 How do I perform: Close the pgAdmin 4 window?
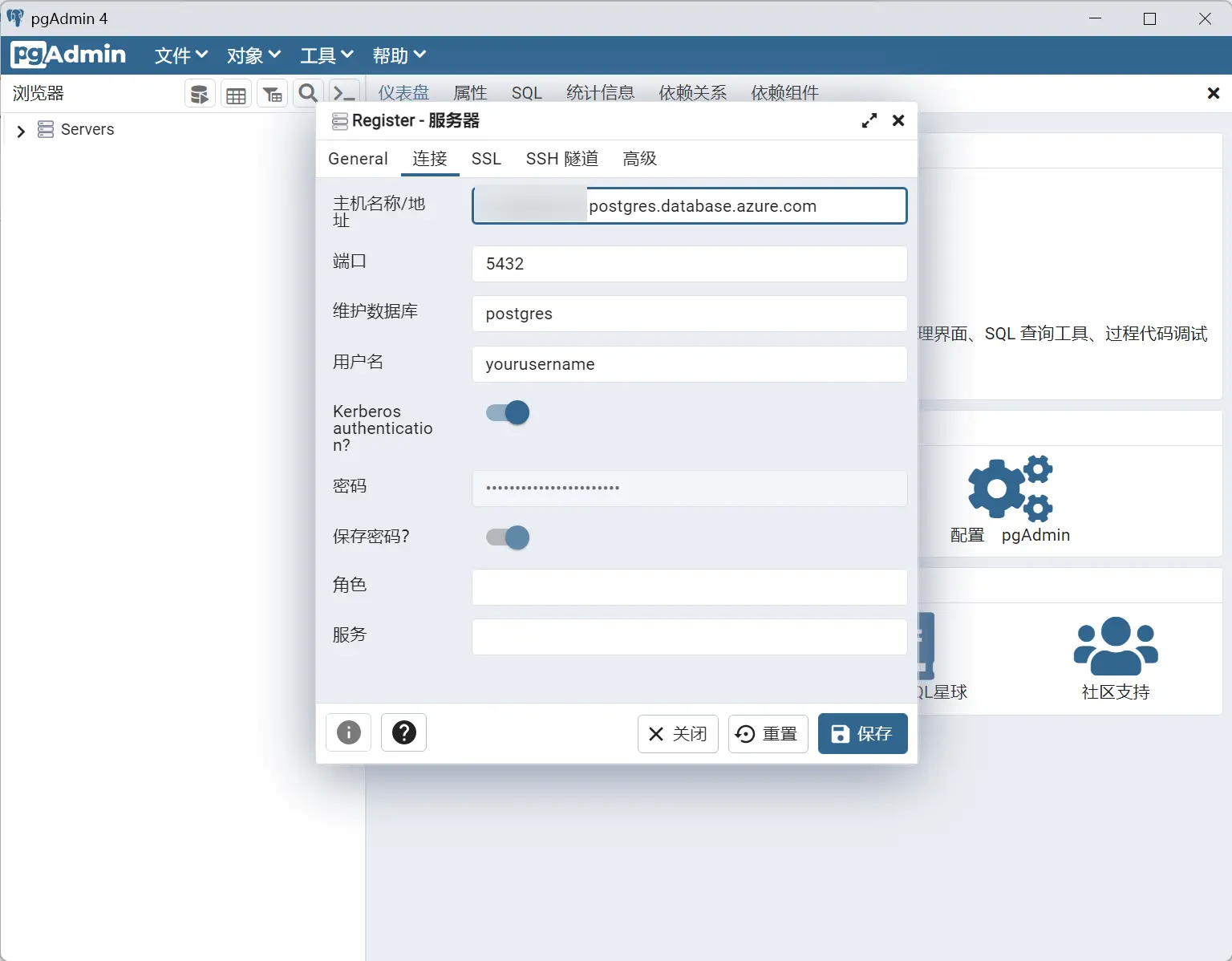point(1205,18)
